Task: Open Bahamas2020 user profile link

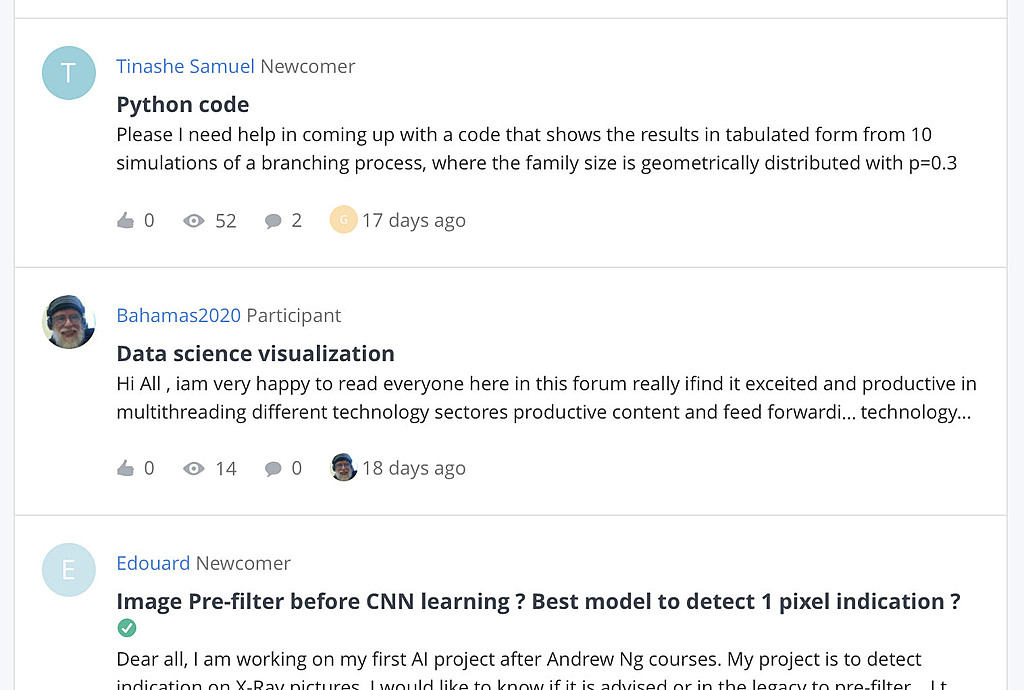Action: (178, 315)
